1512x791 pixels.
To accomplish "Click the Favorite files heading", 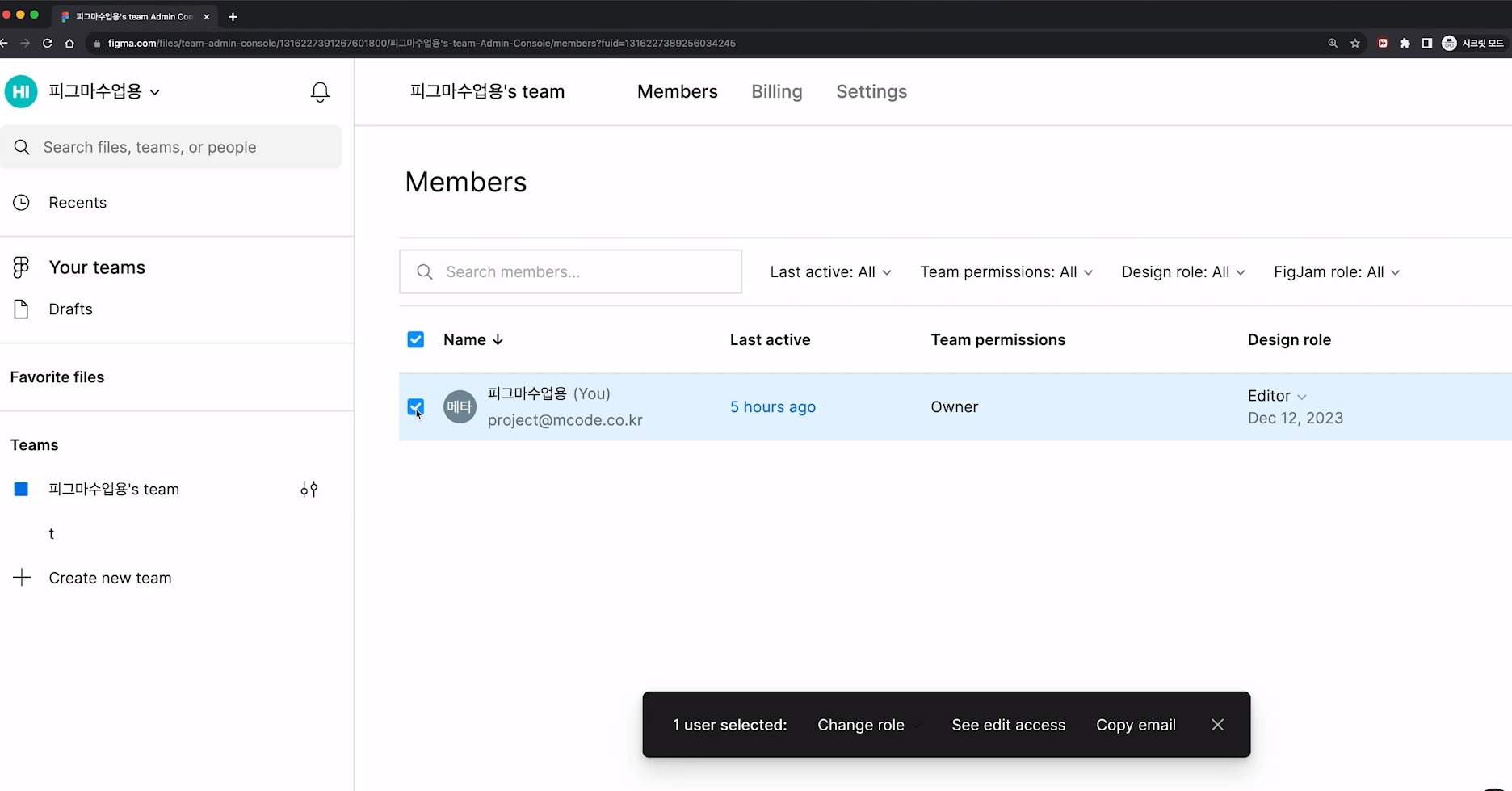I will point(57,377).
